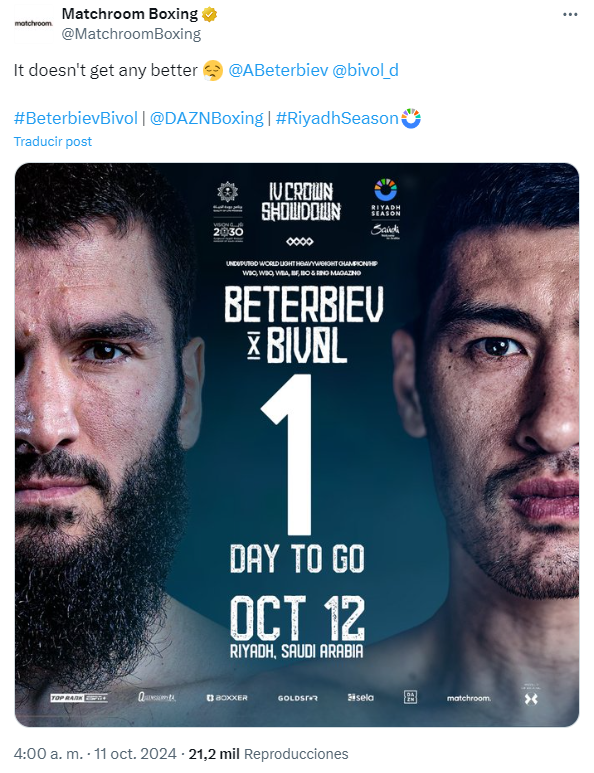594x773 pixels.
Task: Click the Top Rank logo on poster
Action: coord(79,698)
